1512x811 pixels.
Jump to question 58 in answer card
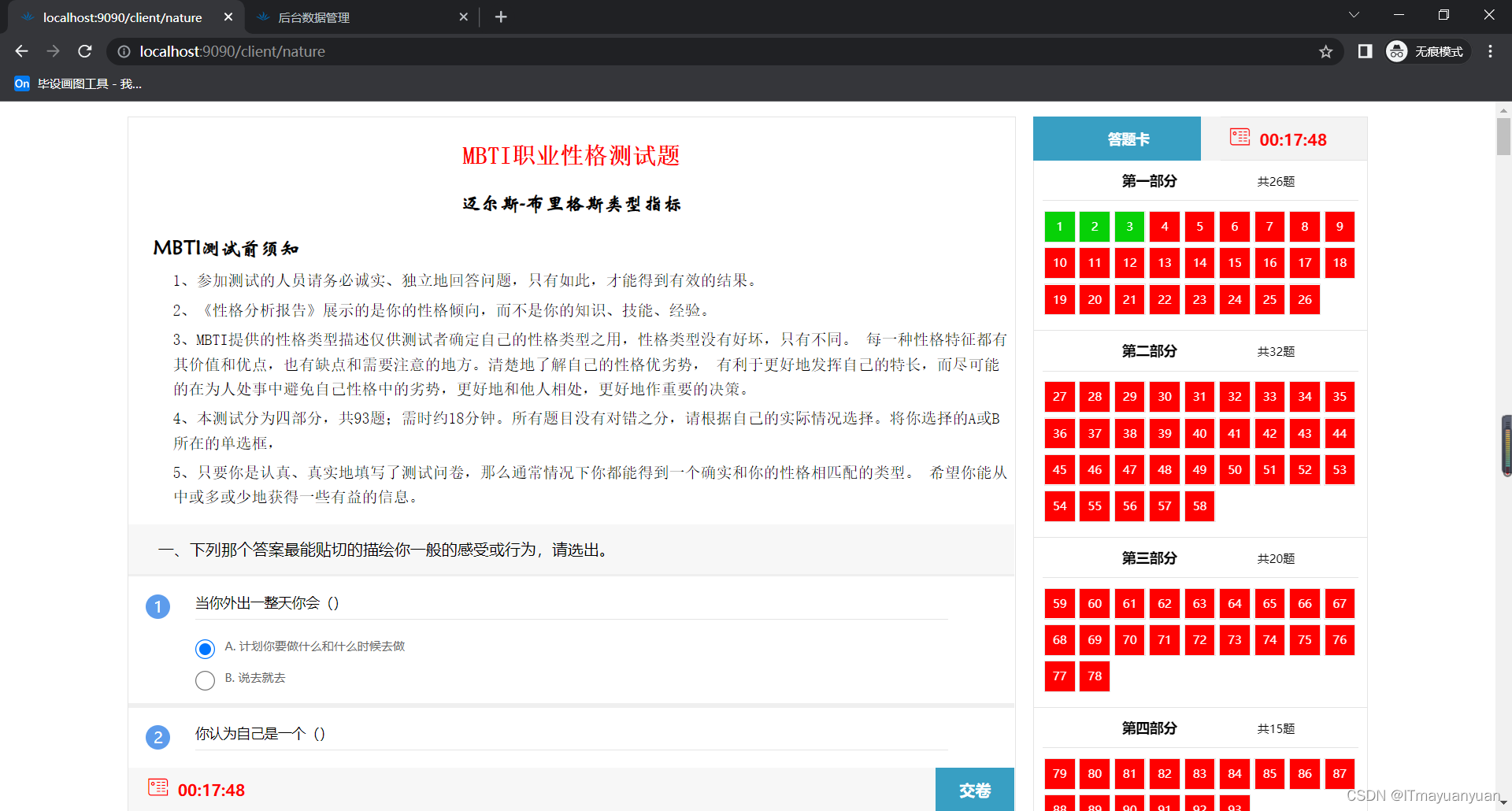1199,506
